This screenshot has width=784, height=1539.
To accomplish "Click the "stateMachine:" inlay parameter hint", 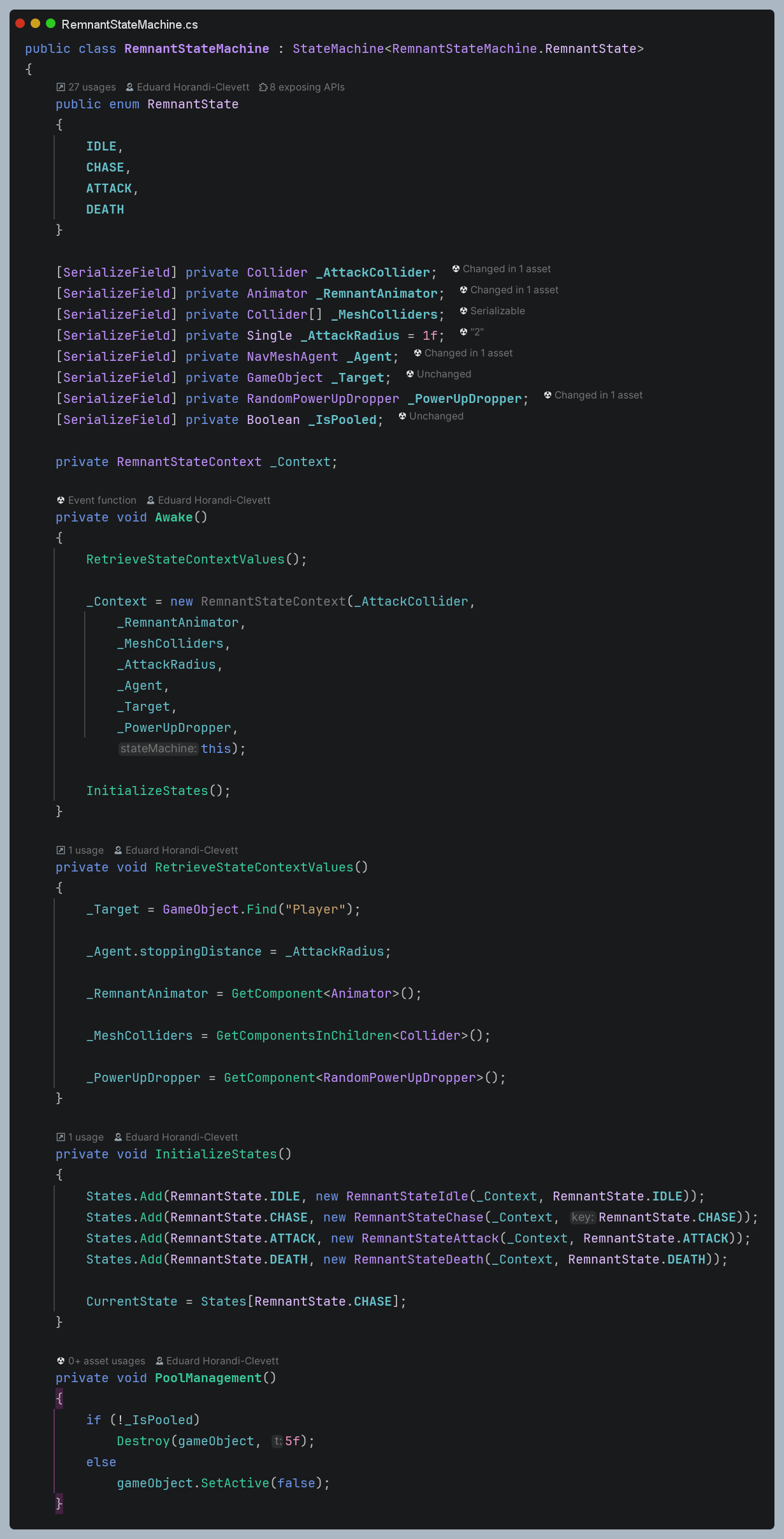I will point(159,748).
